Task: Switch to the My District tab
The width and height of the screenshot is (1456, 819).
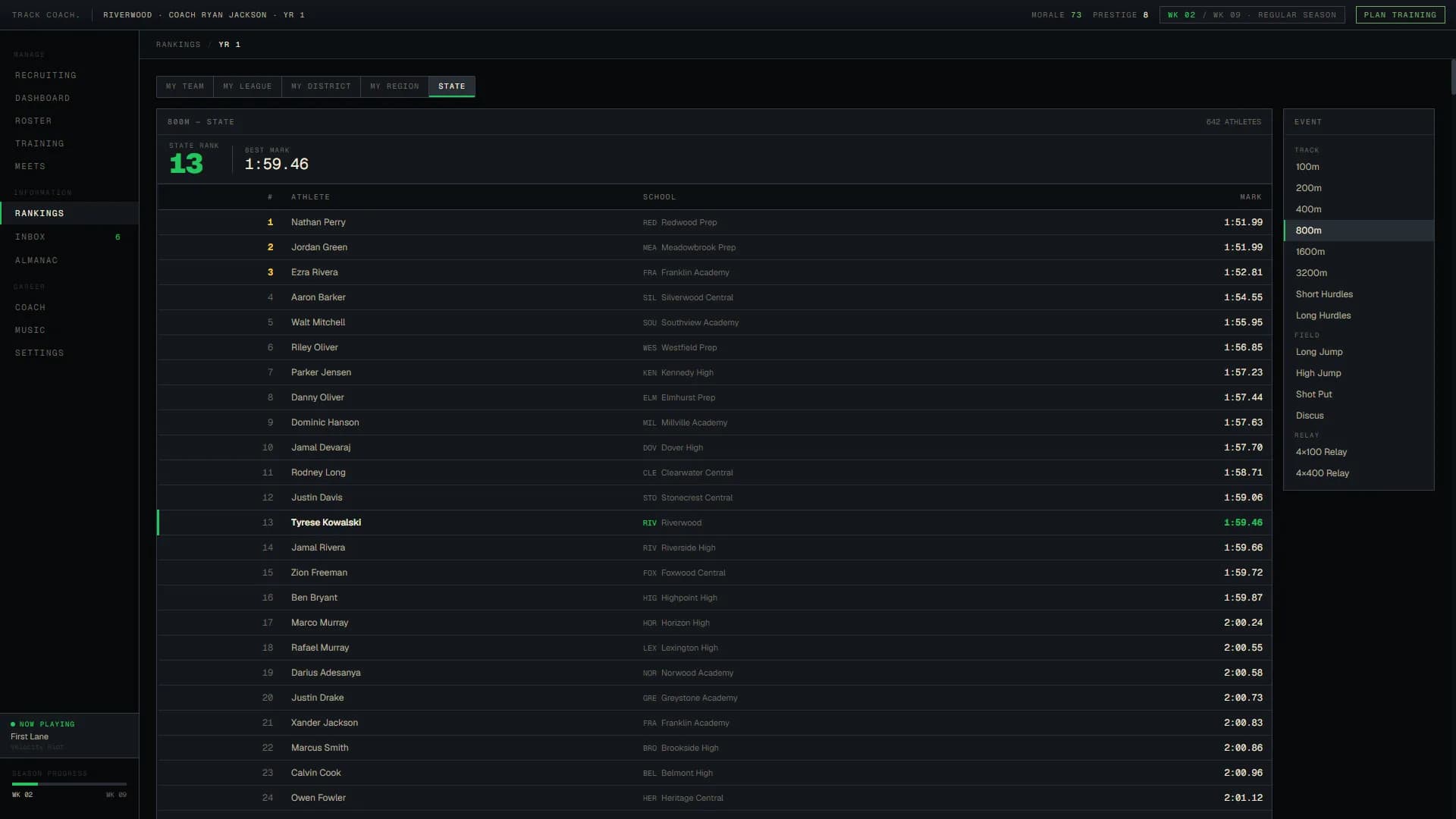Action: coord(321,86)
